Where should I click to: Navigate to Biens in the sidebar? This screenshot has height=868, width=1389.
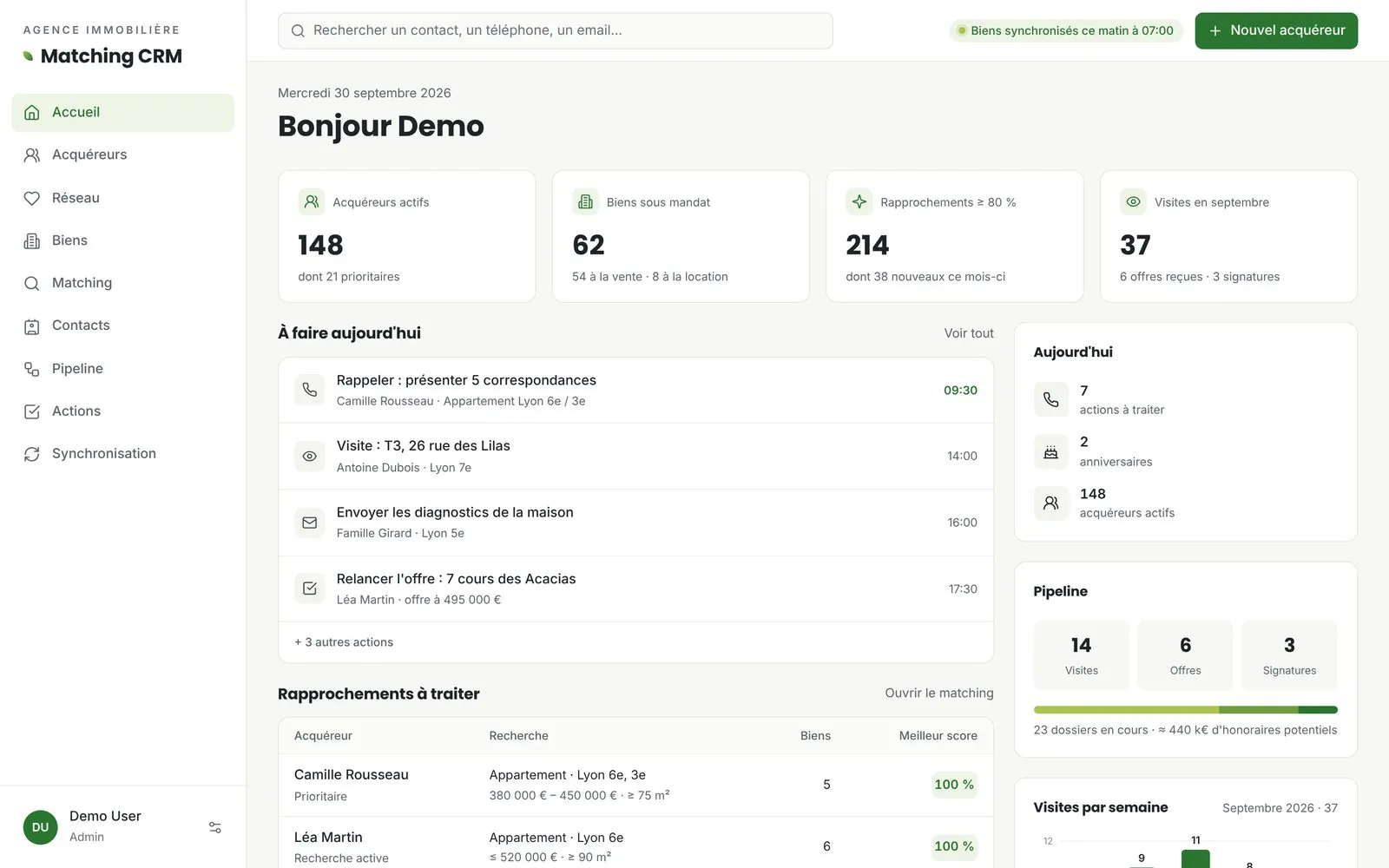pyautogui.click(x=122, y=240)
